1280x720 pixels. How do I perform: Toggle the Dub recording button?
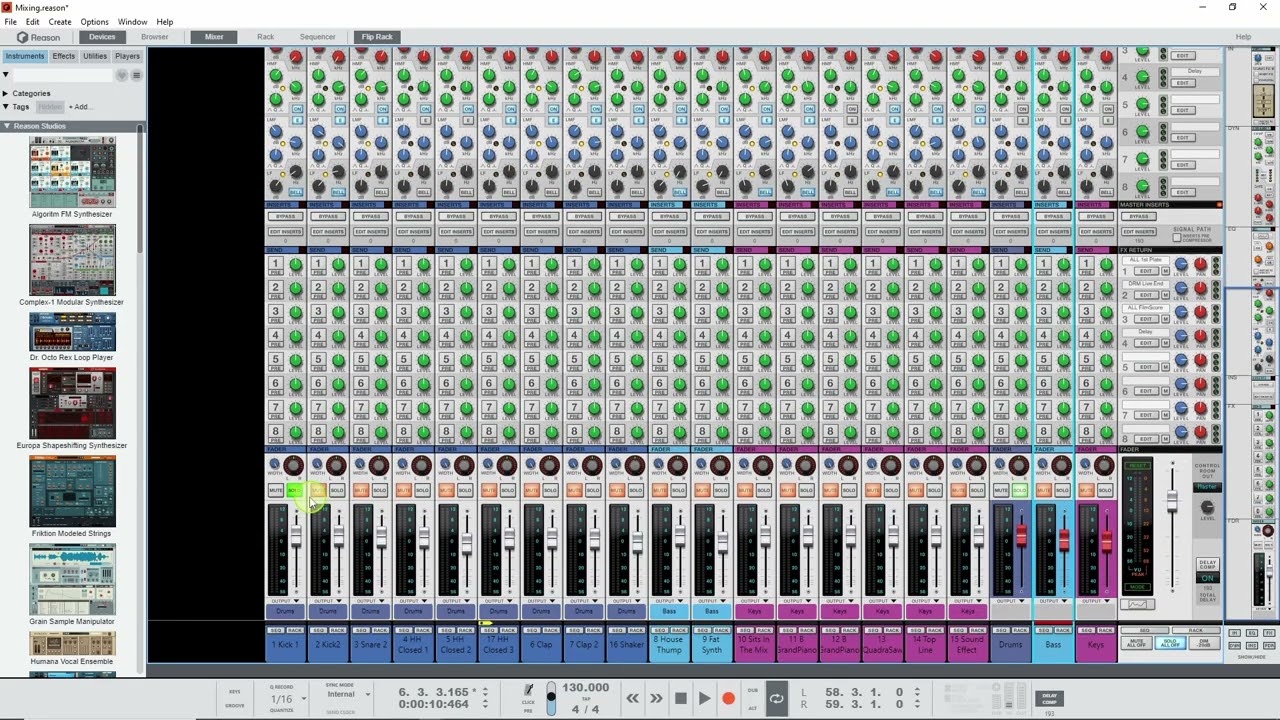tap(752, 690)
